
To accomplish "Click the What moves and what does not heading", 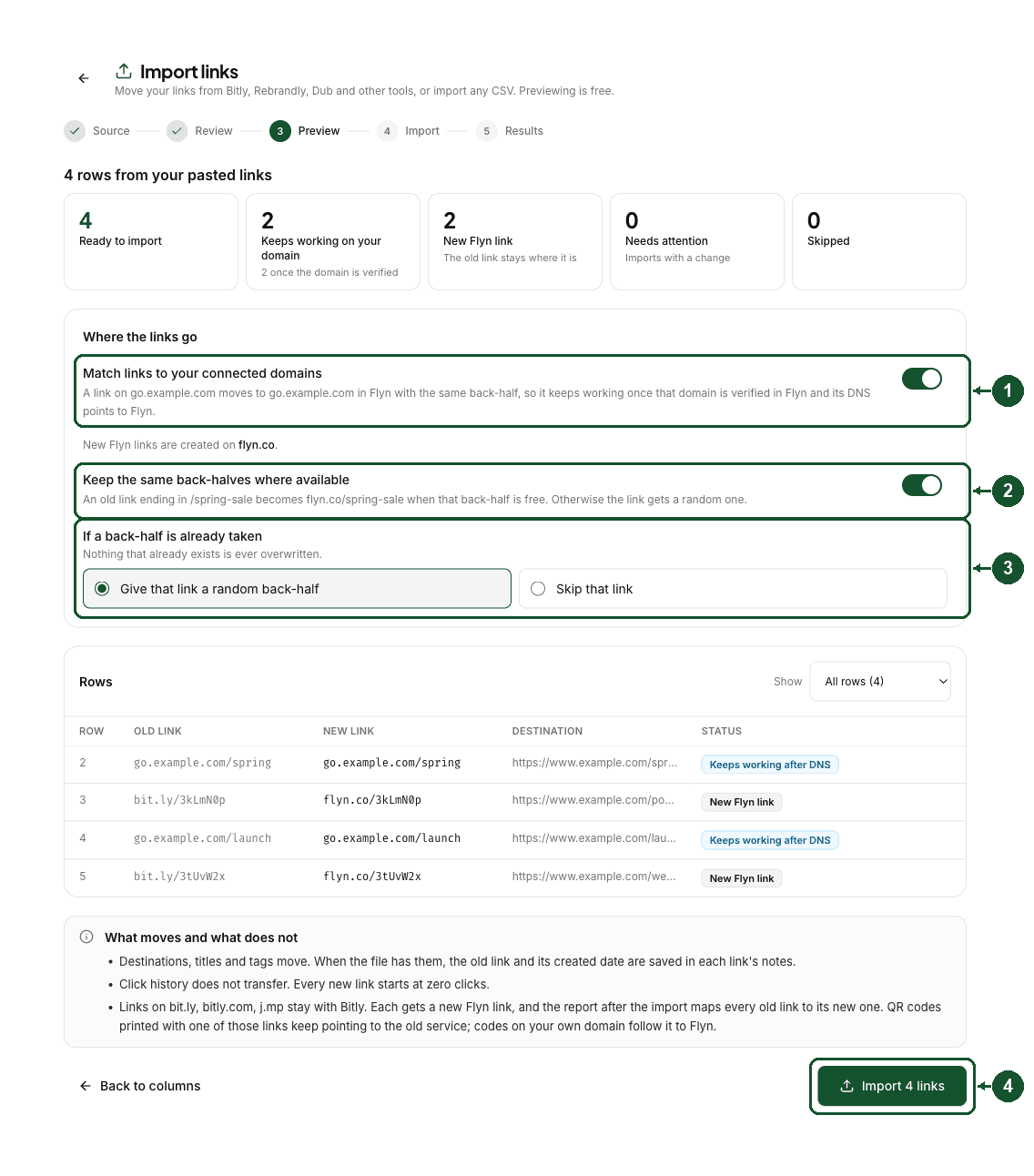I will point(201,938).
